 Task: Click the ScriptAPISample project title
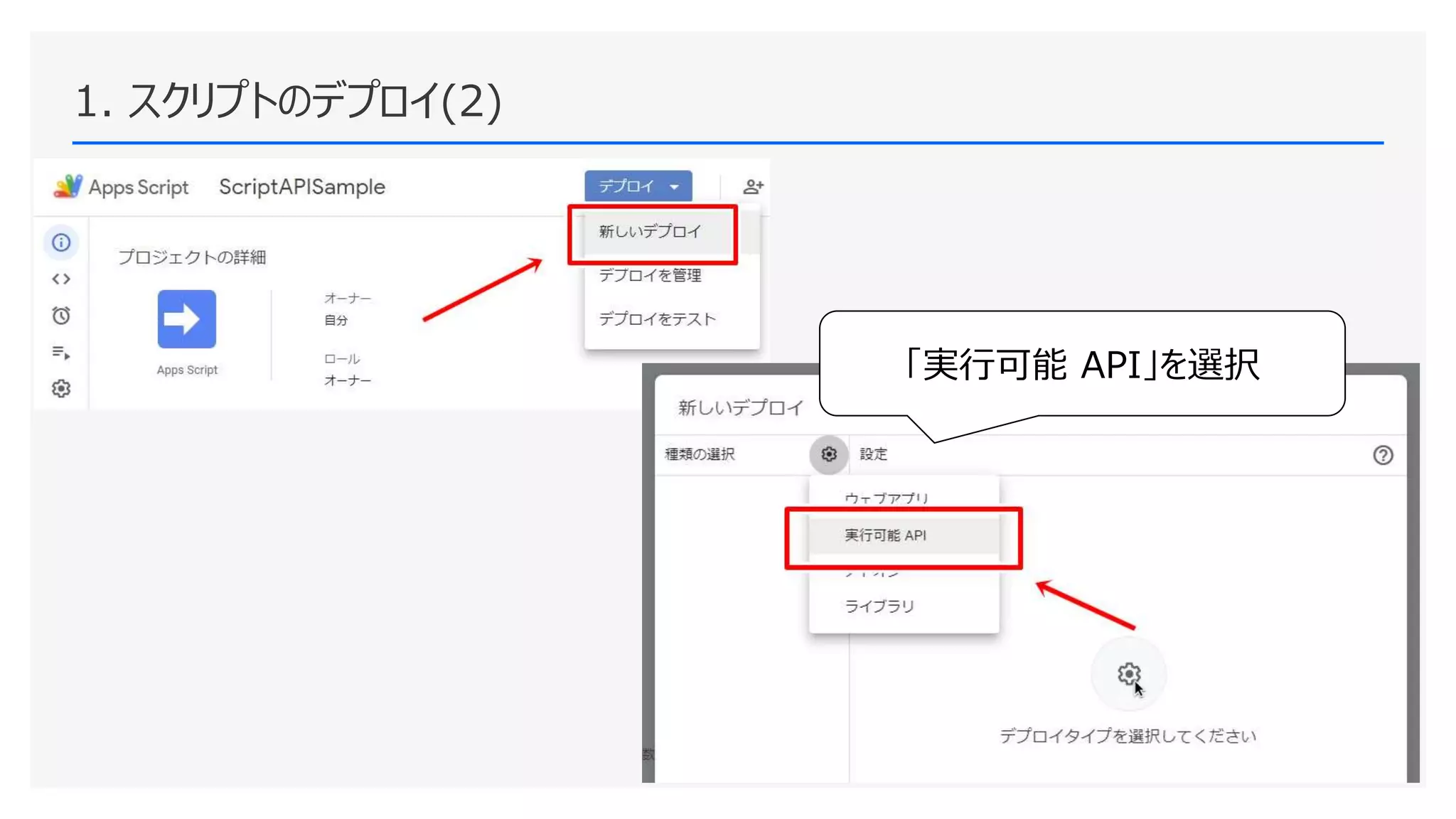[302, 187]
